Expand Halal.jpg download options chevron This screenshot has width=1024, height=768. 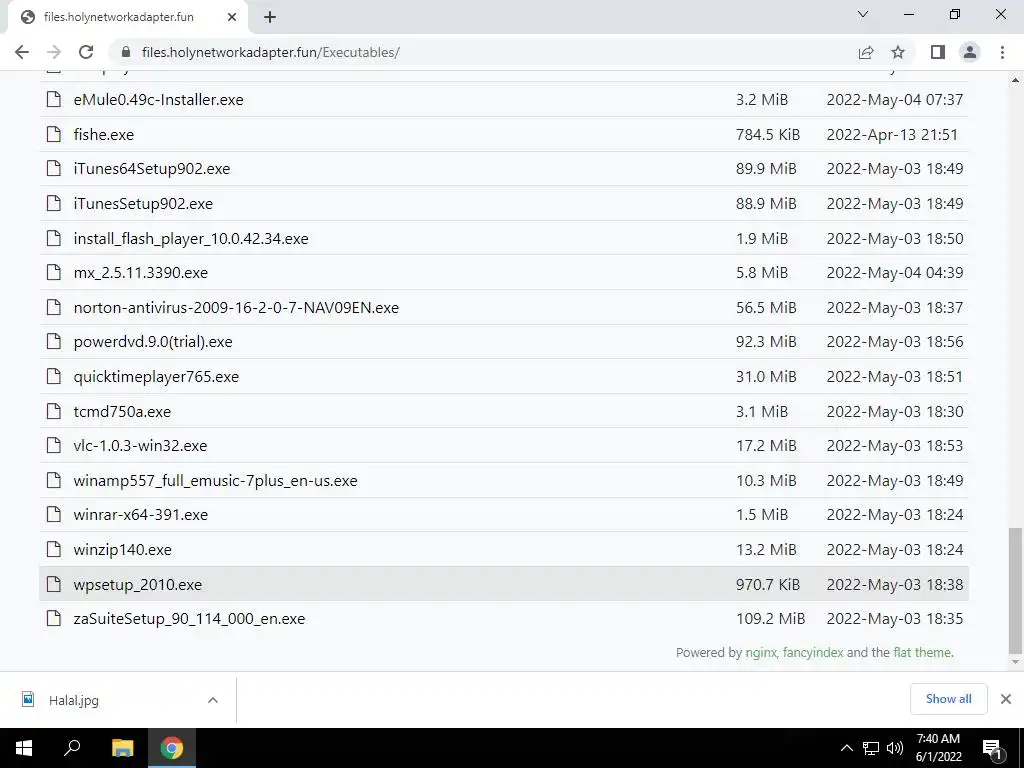[x=213, y=700]
